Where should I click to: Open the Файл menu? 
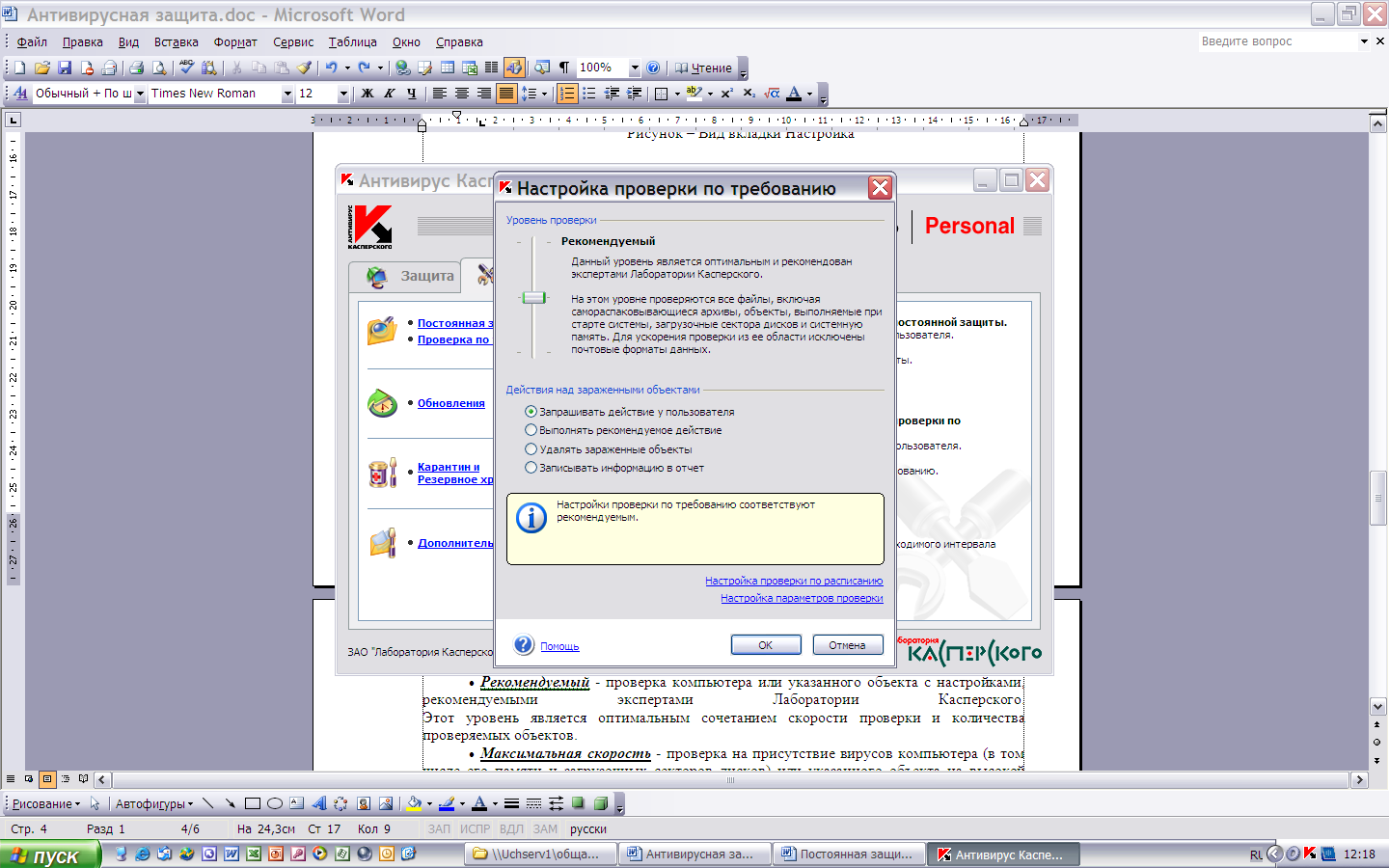[x=32, y=41]
